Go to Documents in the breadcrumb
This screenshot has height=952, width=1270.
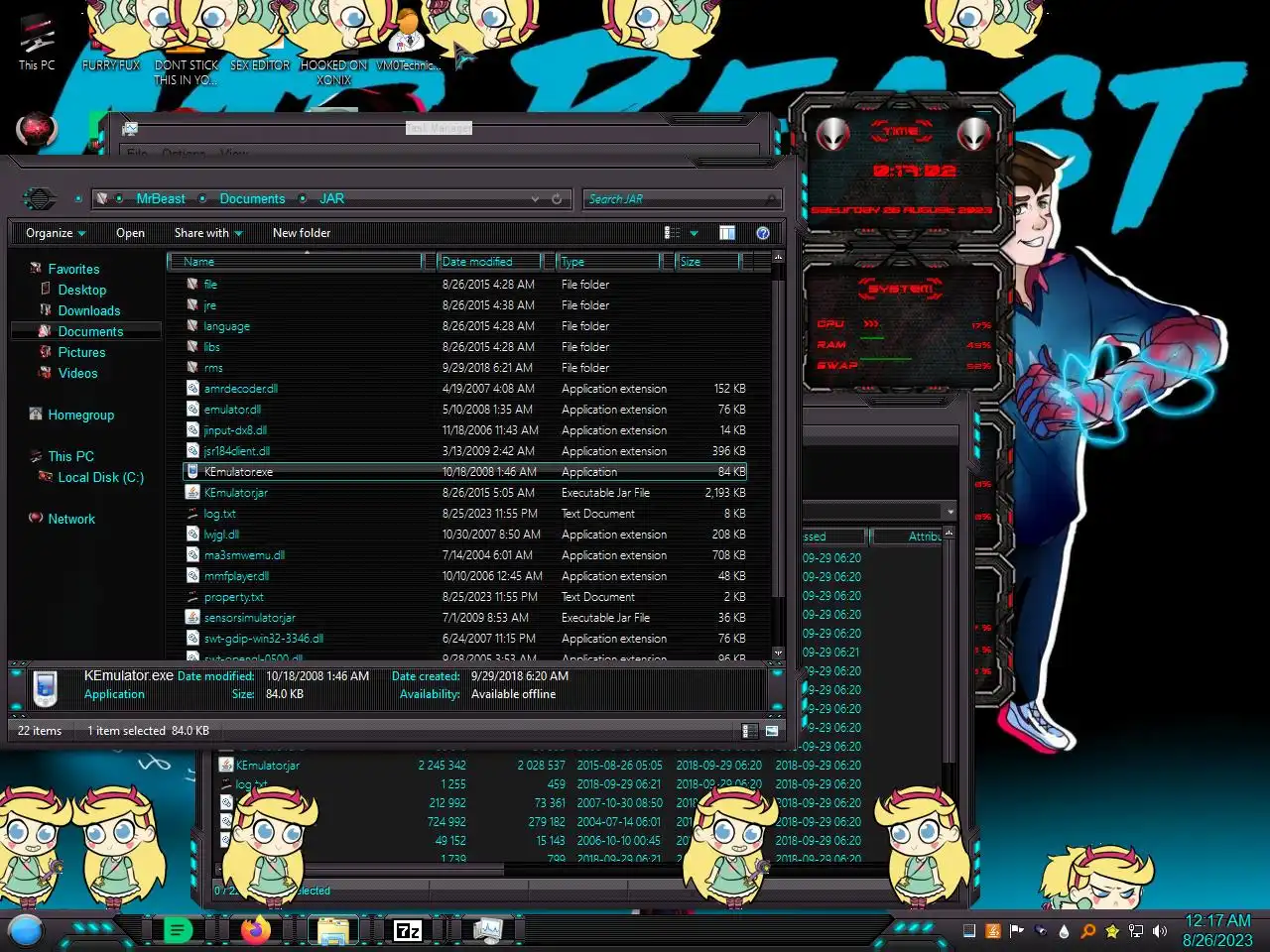[252, 199]
